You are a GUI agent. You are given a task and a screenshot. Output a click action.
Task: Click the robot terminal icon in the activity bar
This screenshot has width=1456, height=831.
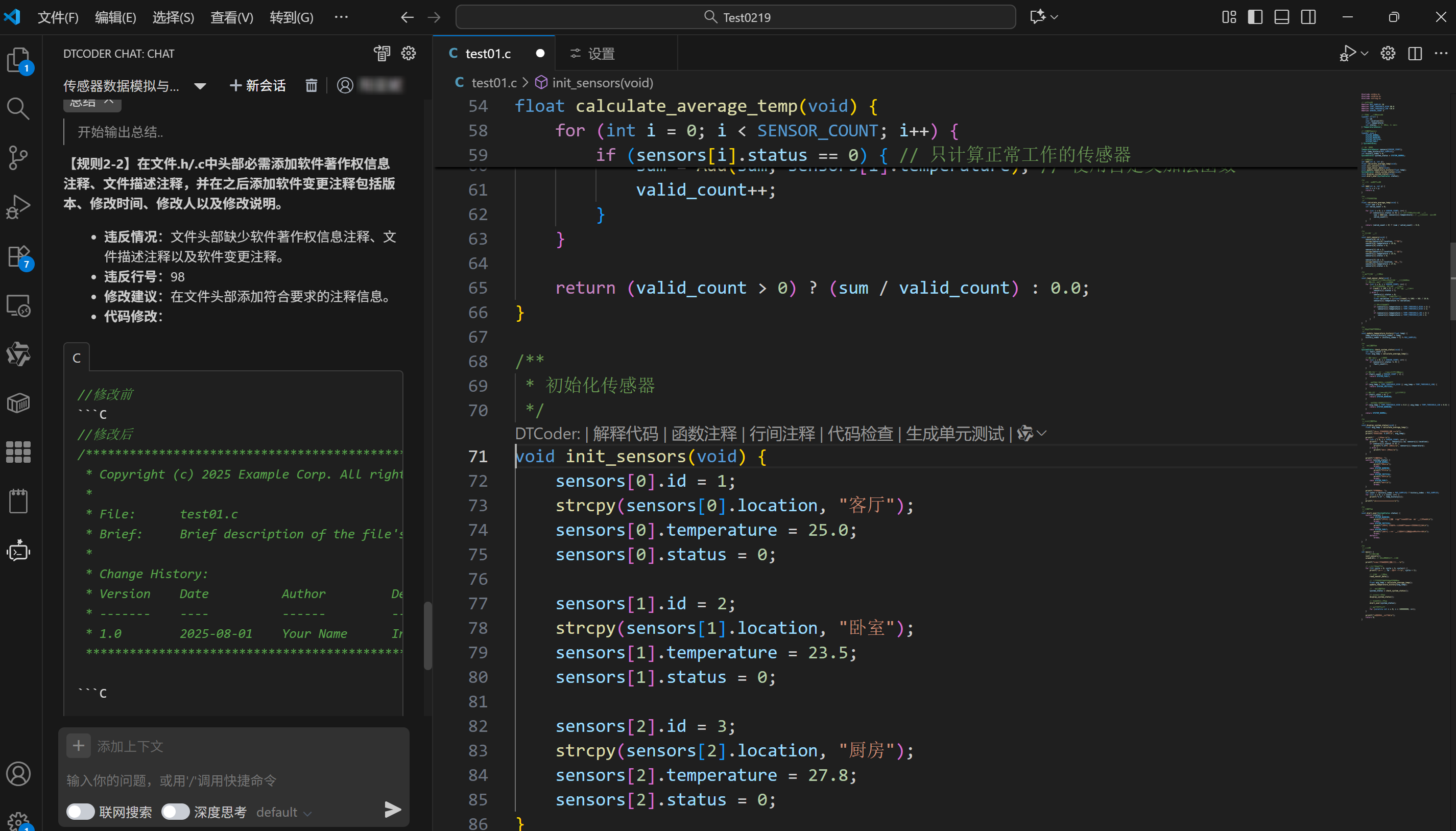pos(18,551)
